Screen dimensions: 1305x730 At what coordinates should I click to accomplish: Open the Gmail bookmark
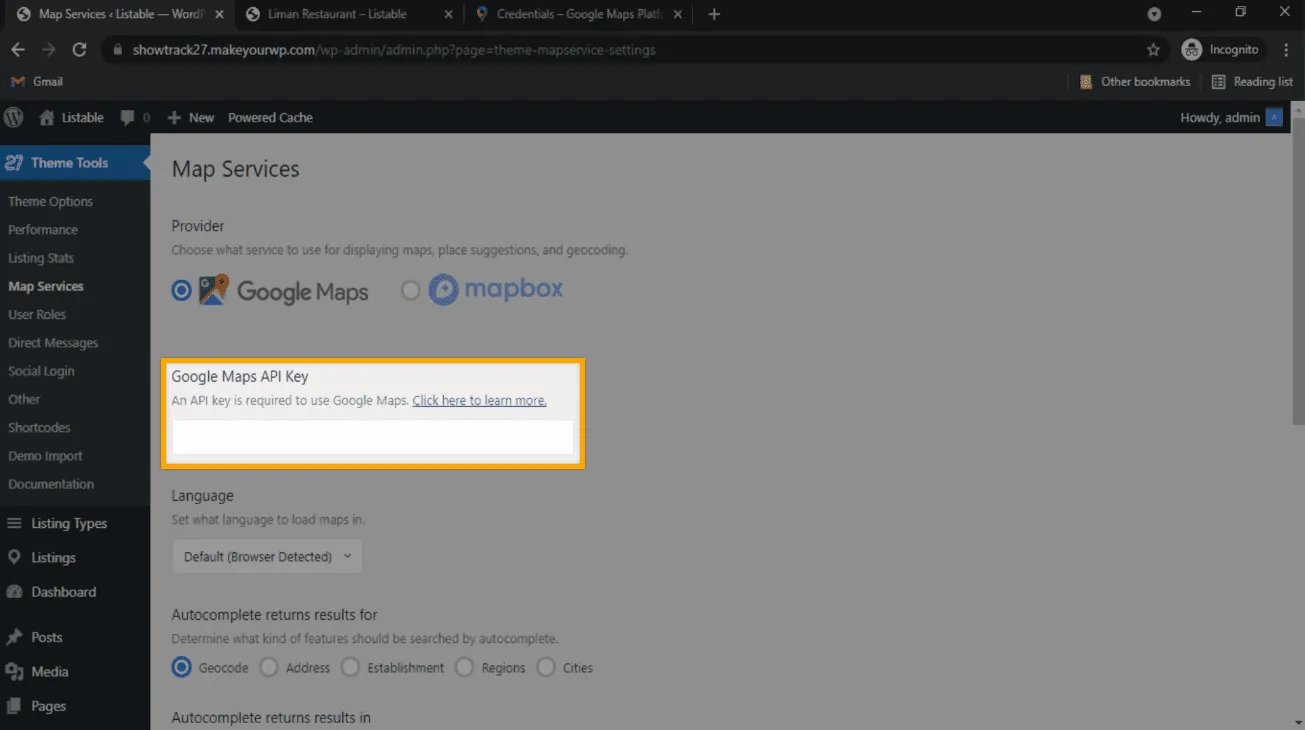click(37, 81)
